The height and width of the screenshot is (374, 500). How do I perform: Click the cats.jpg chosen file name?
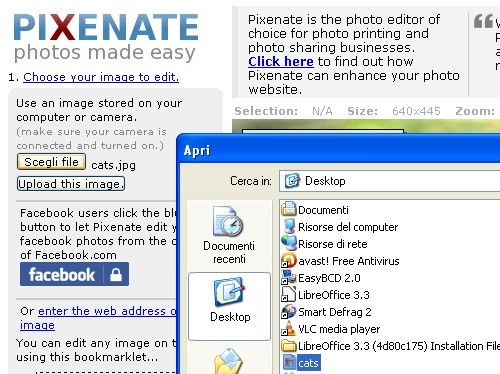point(113,165)
